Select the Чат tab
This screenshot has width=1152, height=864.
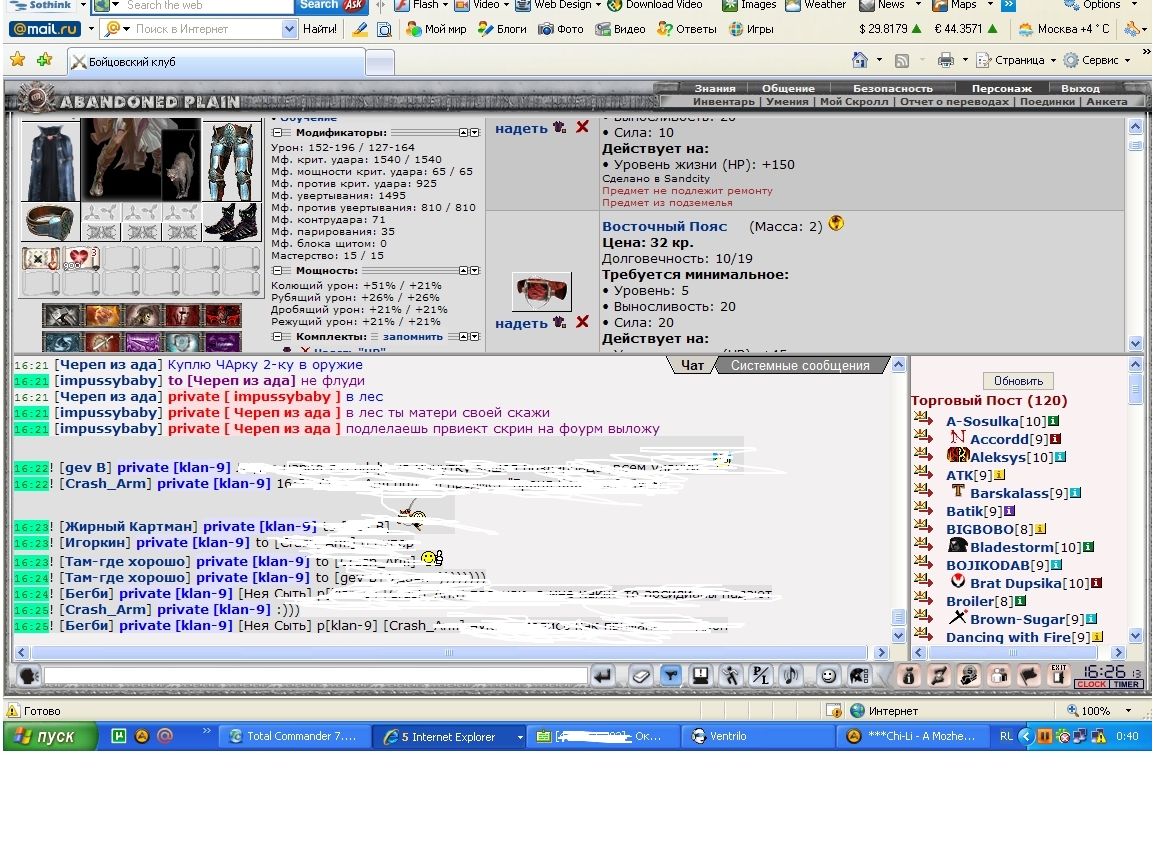(x=692, y=365)
